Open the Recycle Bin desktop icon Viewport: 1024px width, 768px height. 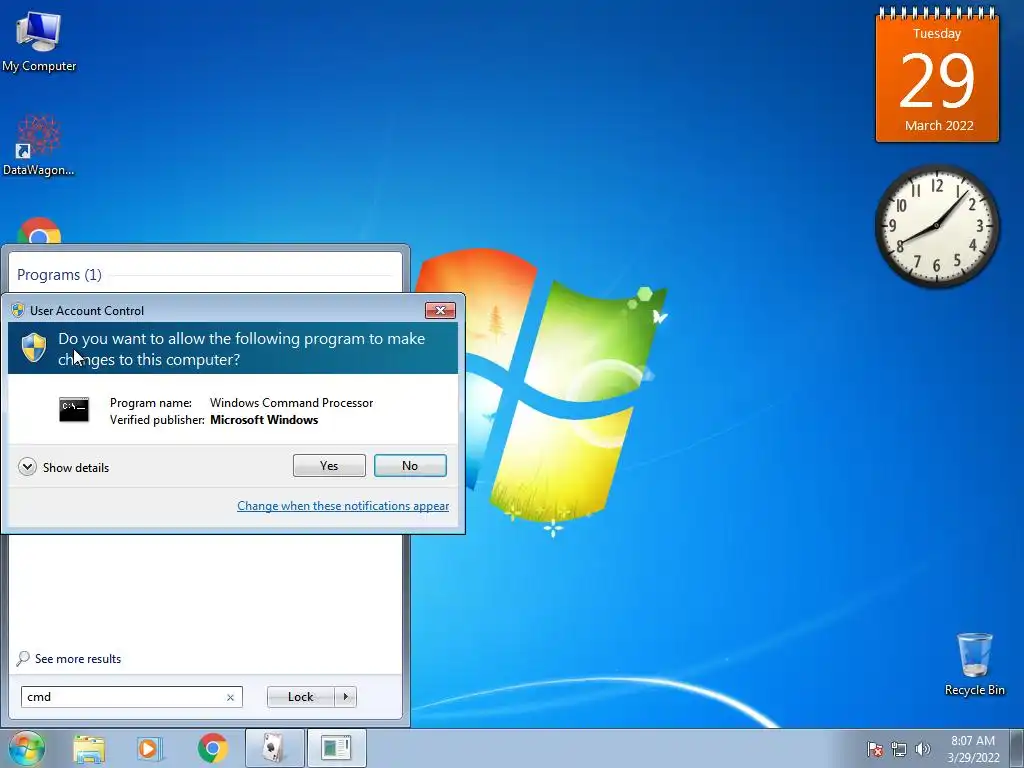pos(974,664)
